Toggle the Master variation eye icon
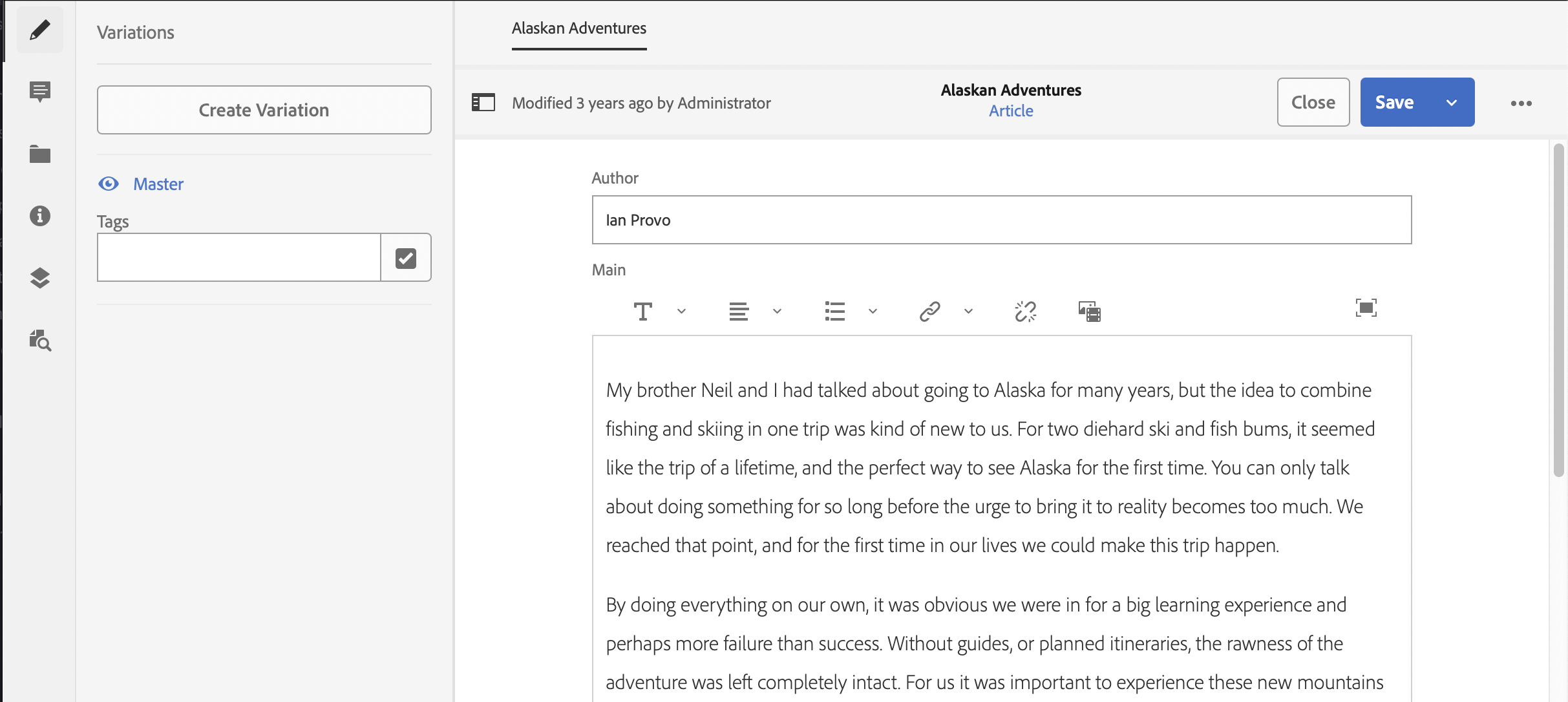 pos(109,184)
